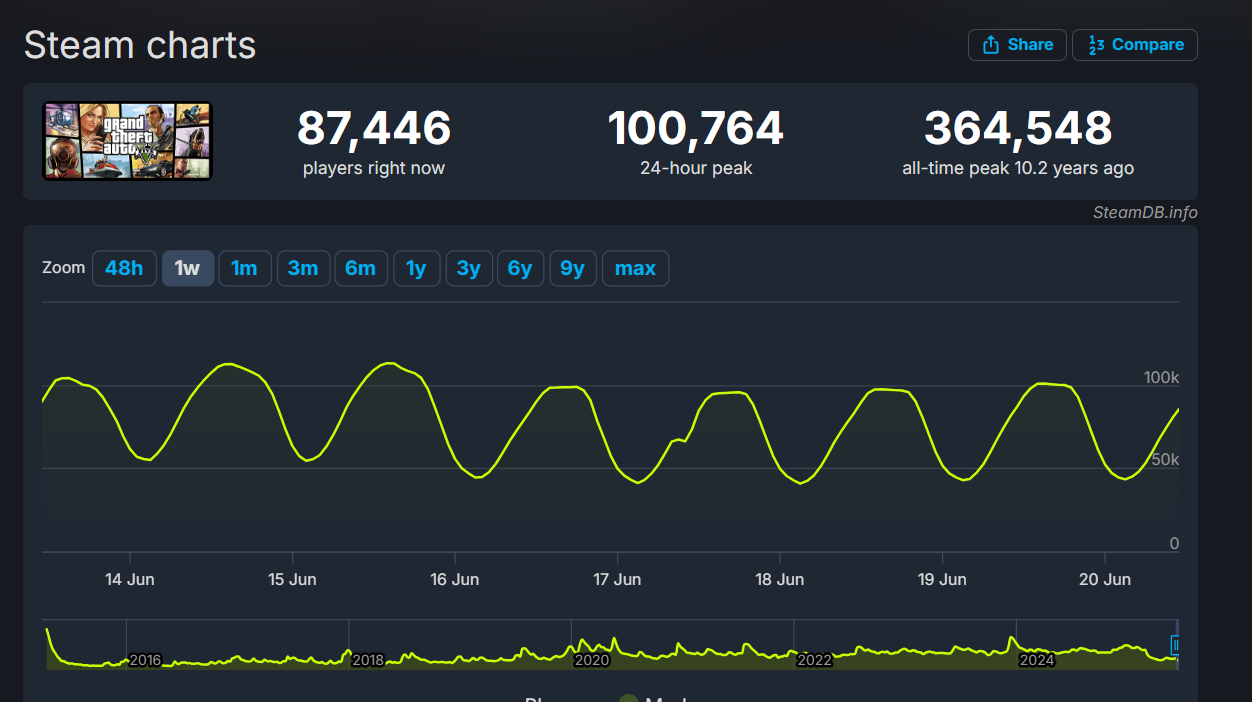
Task: Click 2022 on the navigator timeline
Action: [814, 660]
